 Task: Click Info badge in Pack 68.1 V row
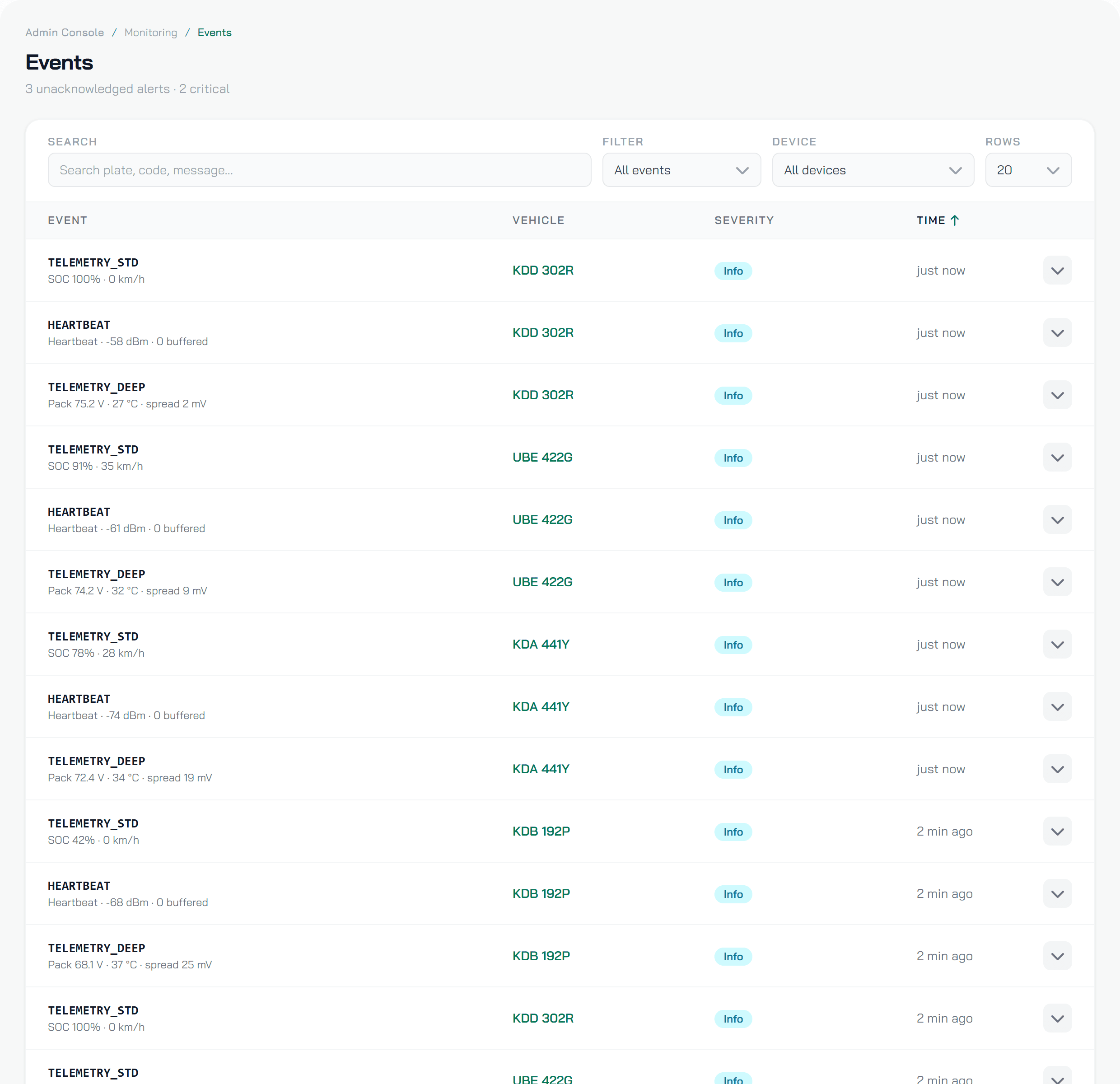pyautogui.click(x=733, y=957)
